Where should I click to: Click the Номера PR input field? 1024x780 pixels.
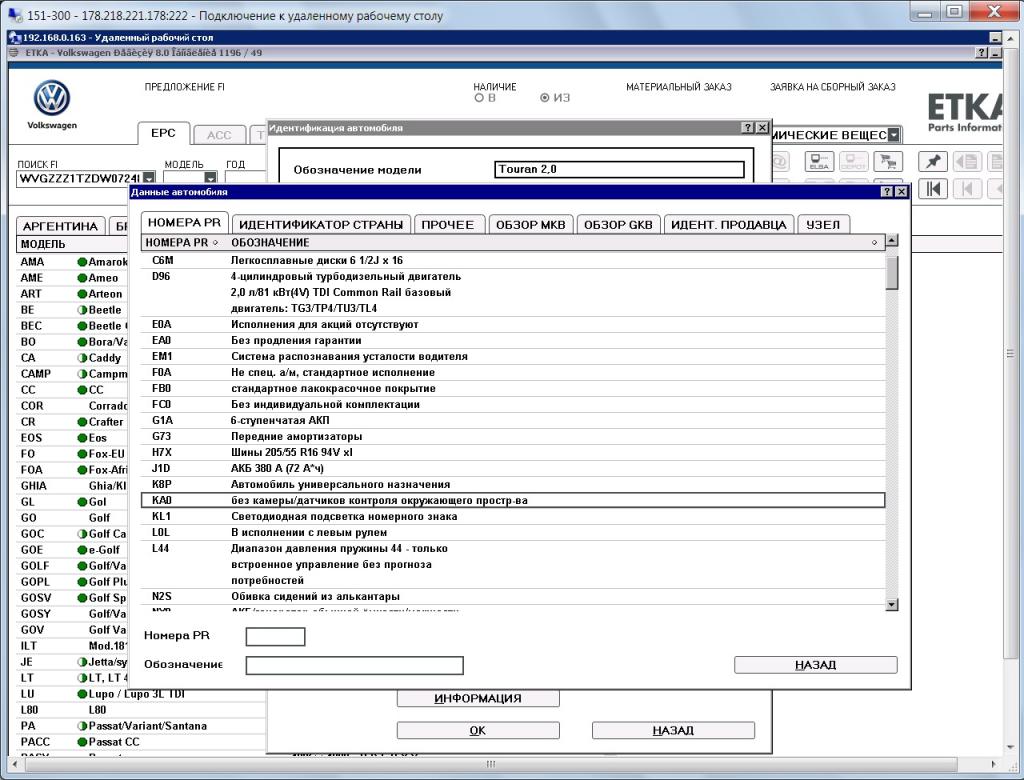(275, 636)
